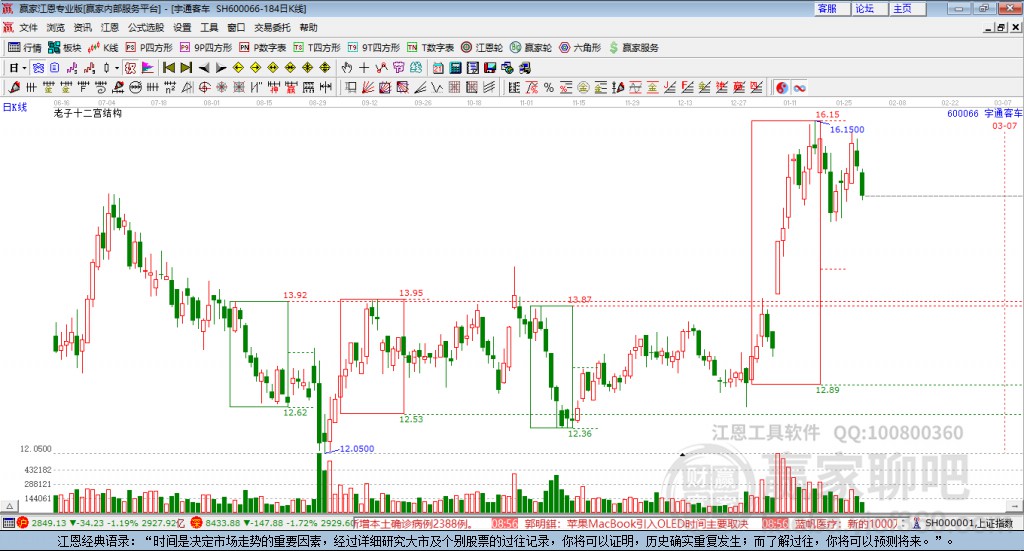
Task: Open the 公式选股 menu
Action: pyautogui.click(x=146, y=27)
